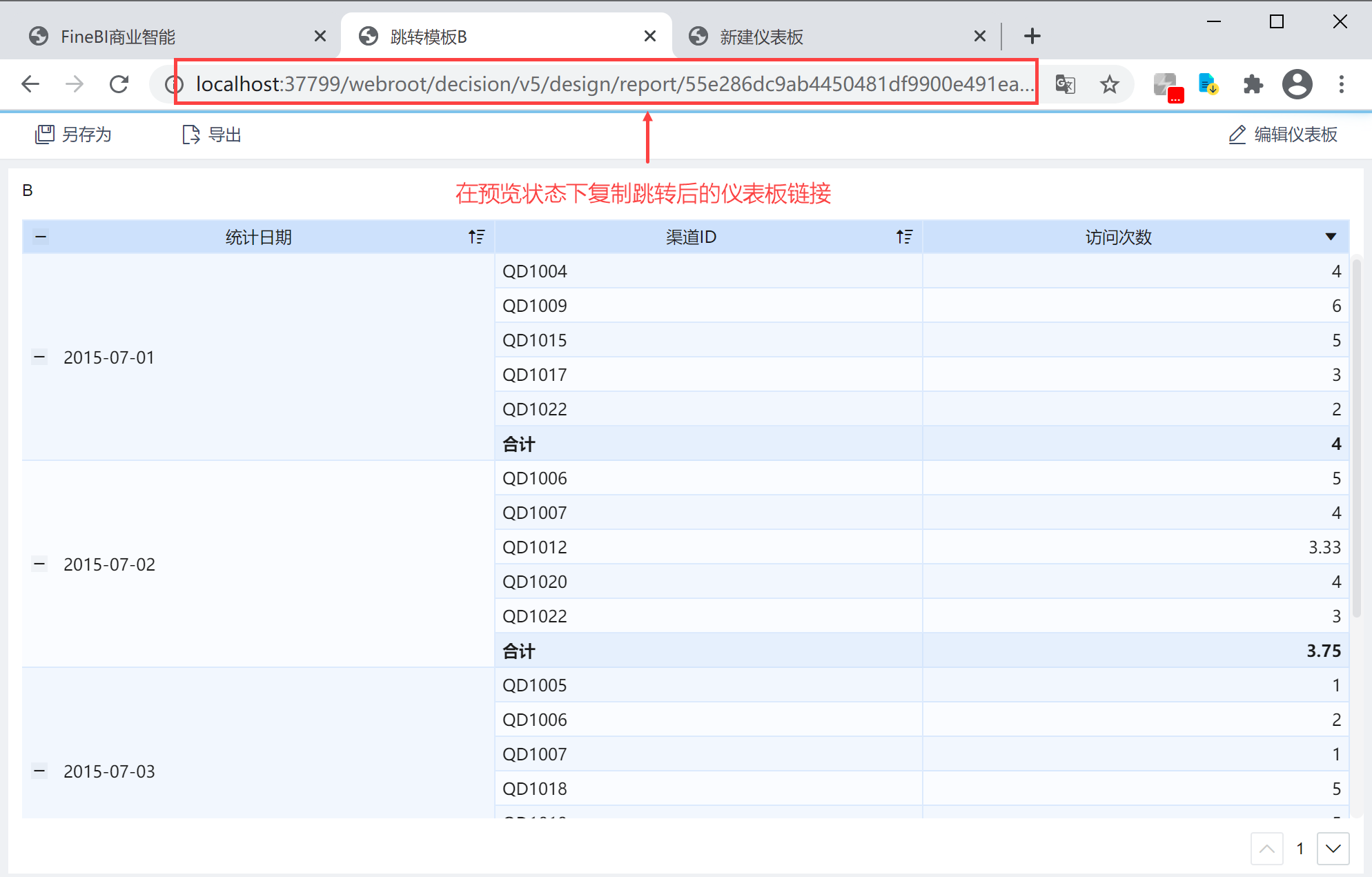Image resolution: width=1372 pixels, height=877 pixels.
Task: Click the sort icon on 统计日期 column
Action: 476,237
